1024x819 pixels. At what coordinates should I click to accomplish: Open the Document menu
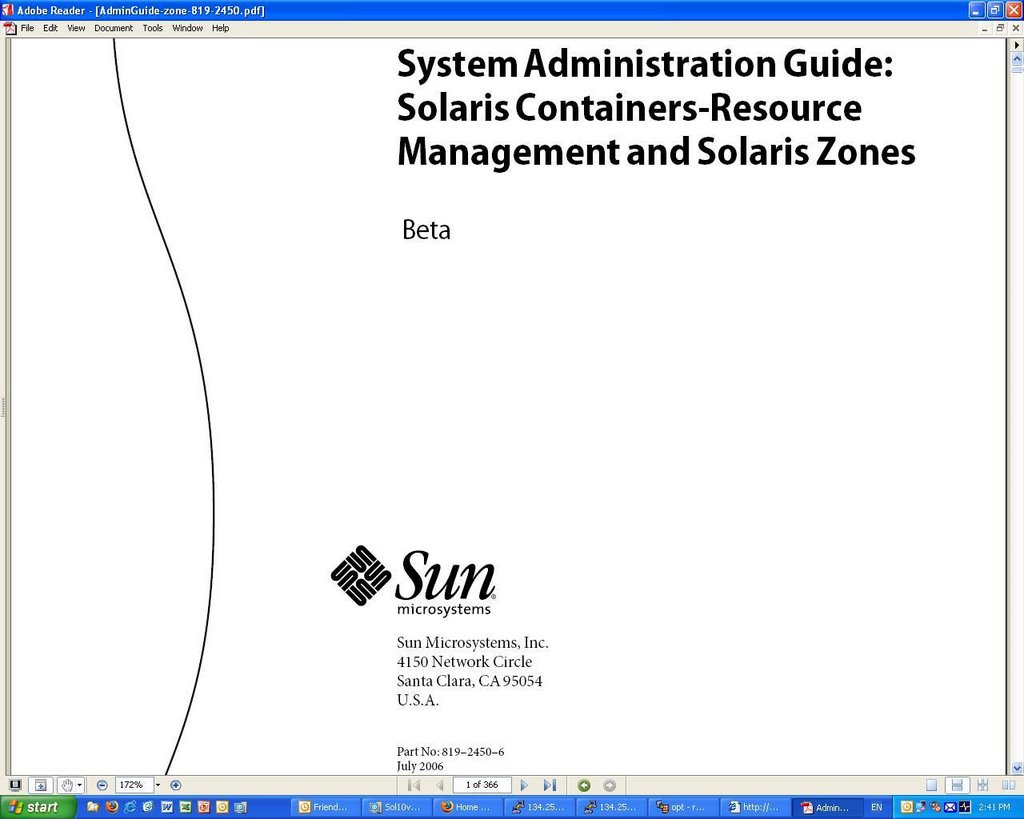pyautogui.click(x=114, y=28)
